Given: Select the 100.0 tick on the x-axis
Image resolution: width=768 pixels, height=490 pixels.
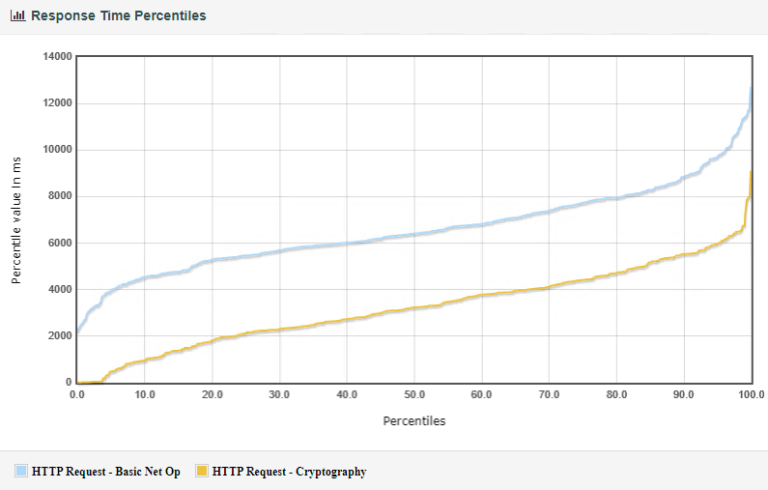Looking at the screenshot, I should [x=750, y=395].
